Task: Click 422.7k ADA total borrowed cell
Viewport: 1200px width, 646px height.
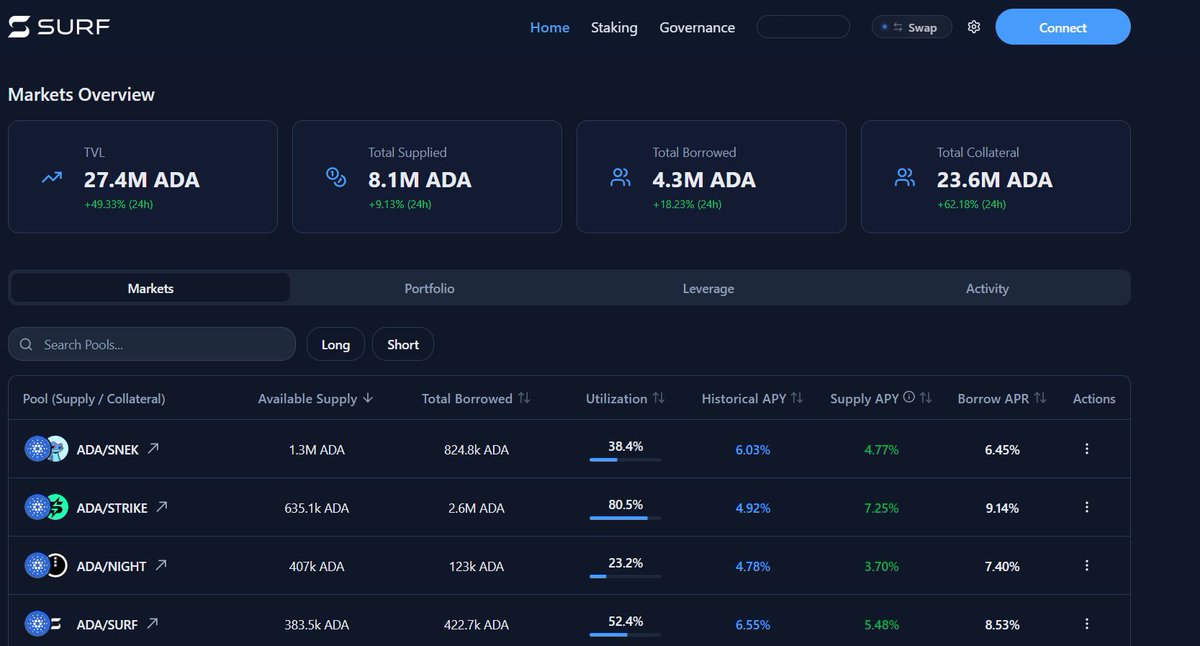Action: tap(476, 624)
